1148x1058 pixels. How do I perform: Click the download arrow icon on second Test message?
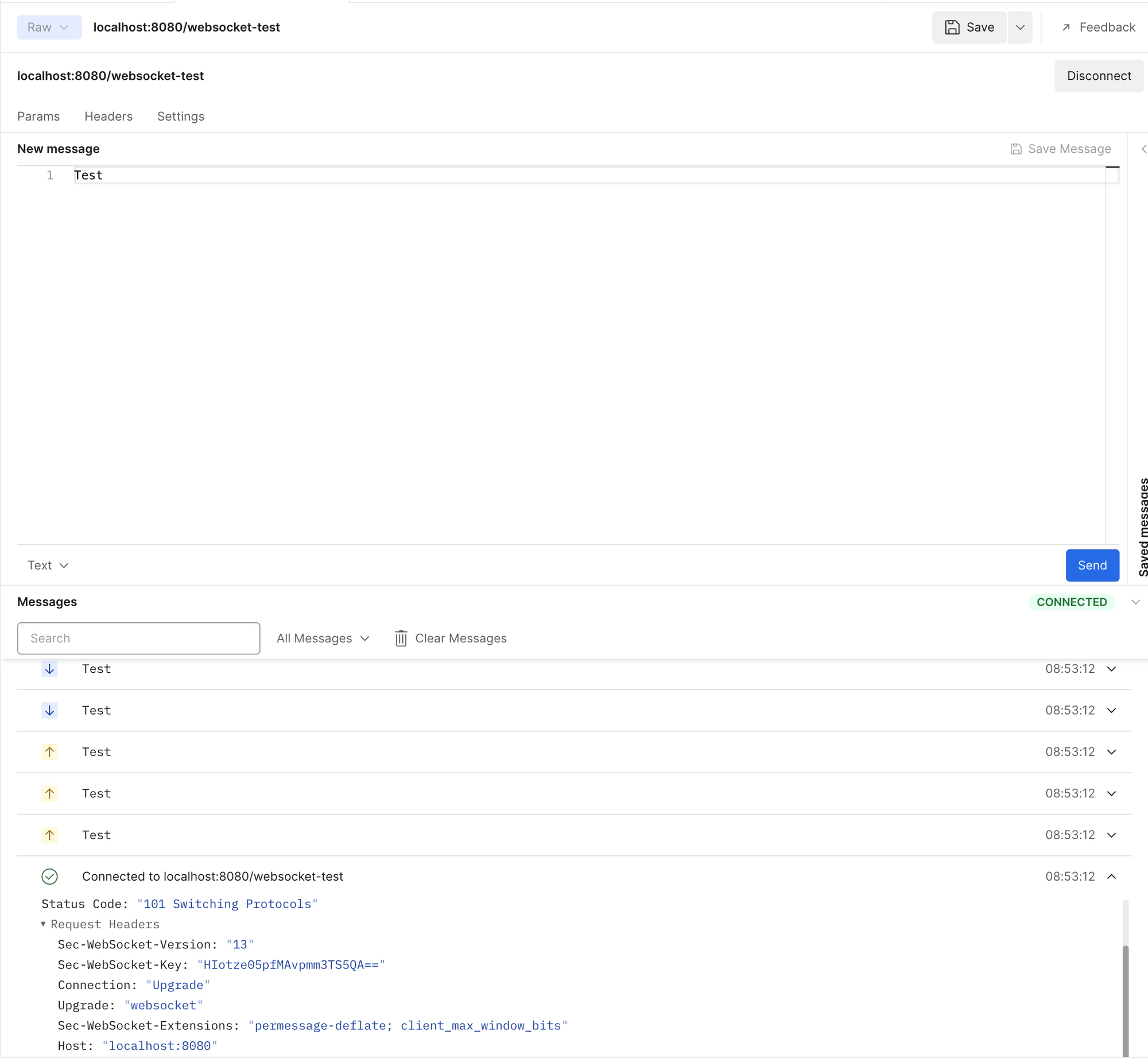tap(49, 710)
